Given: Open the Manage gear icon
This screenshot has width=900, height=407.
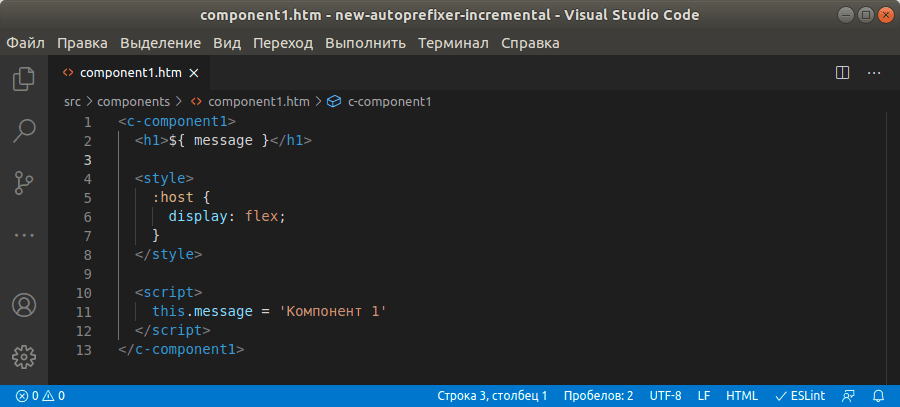Looking at the screenshot, I should [x=24, y=357].
